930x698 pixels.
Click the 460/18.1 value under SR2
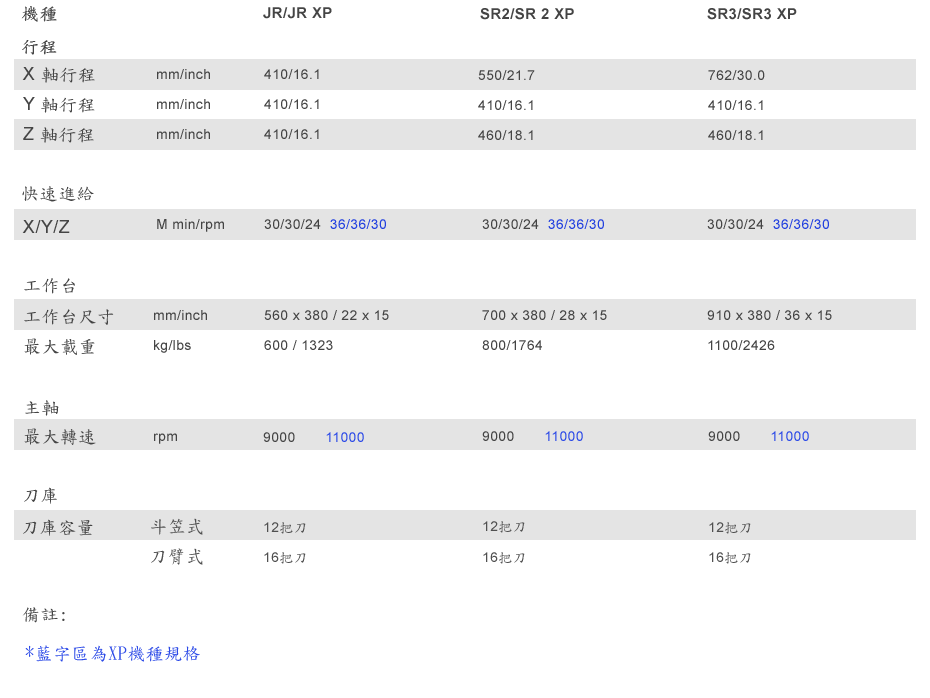tap(506, 135)
